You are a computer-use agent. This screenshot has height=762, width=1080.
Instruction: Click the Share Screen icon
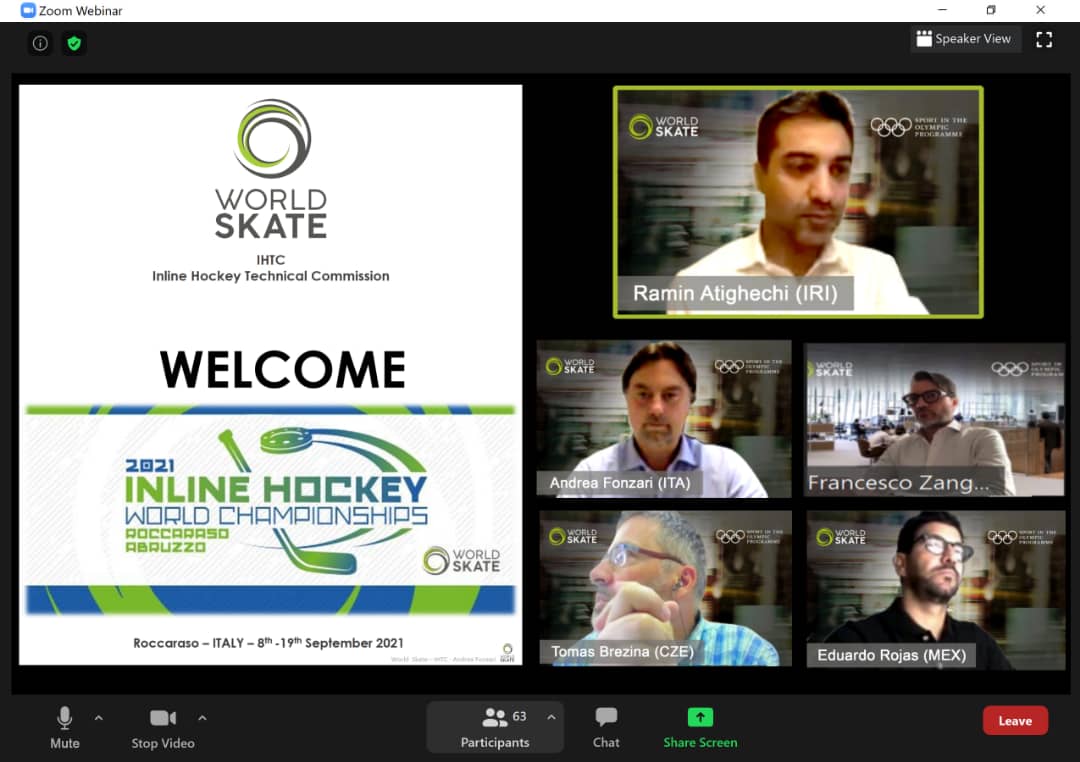coord(700,717)
